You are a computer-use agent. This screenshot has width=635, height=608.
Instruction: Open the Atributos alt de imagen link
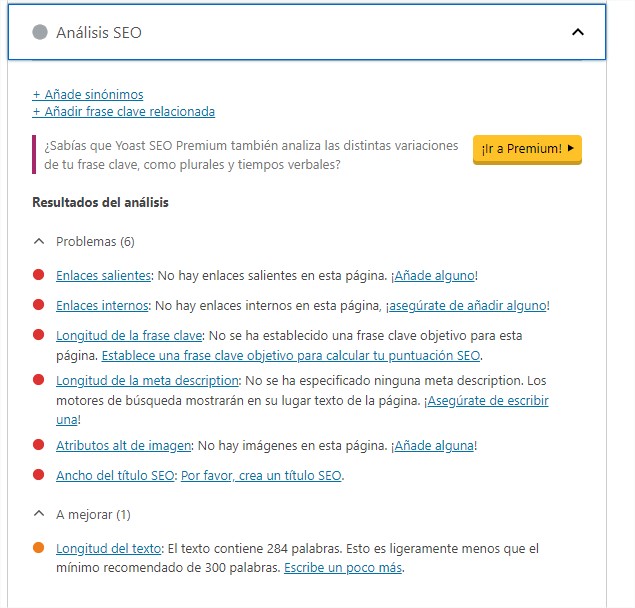(x=124, y=446)
